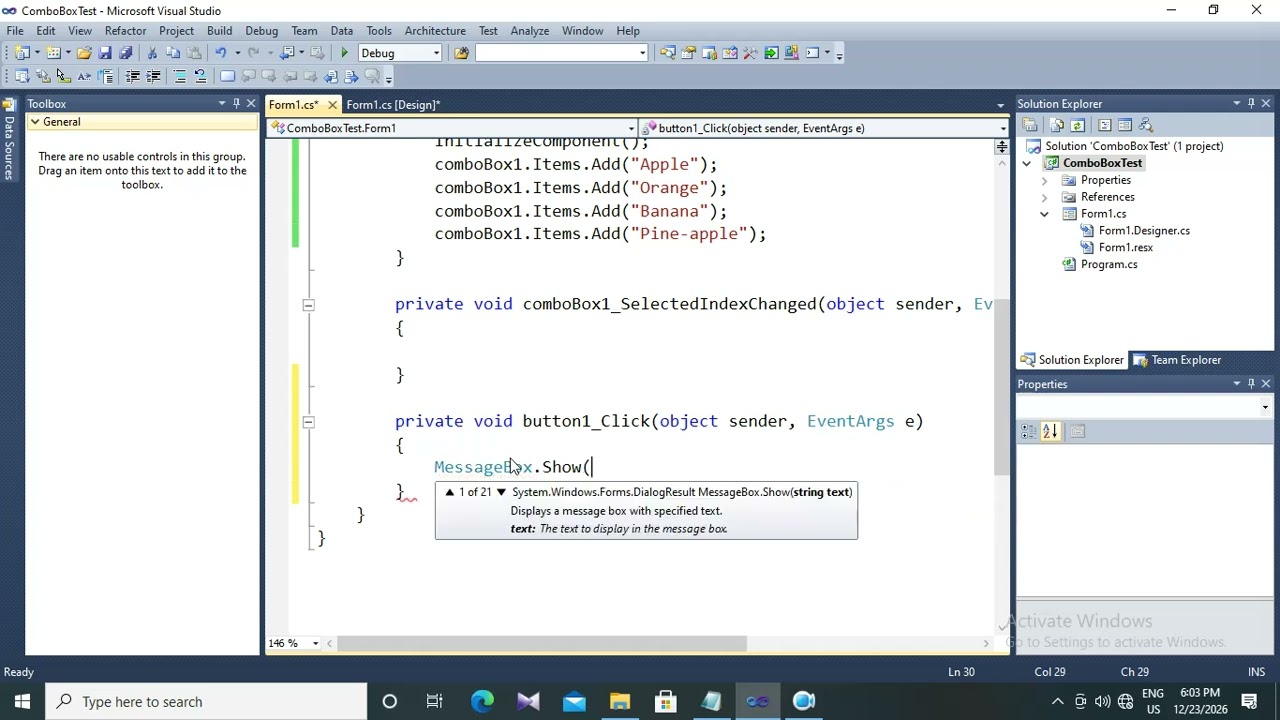This screenshot has width=1280, height=720.
Task: Select Form1.Designer.cs in Solution Explorer
Action: pos(1144,231)
